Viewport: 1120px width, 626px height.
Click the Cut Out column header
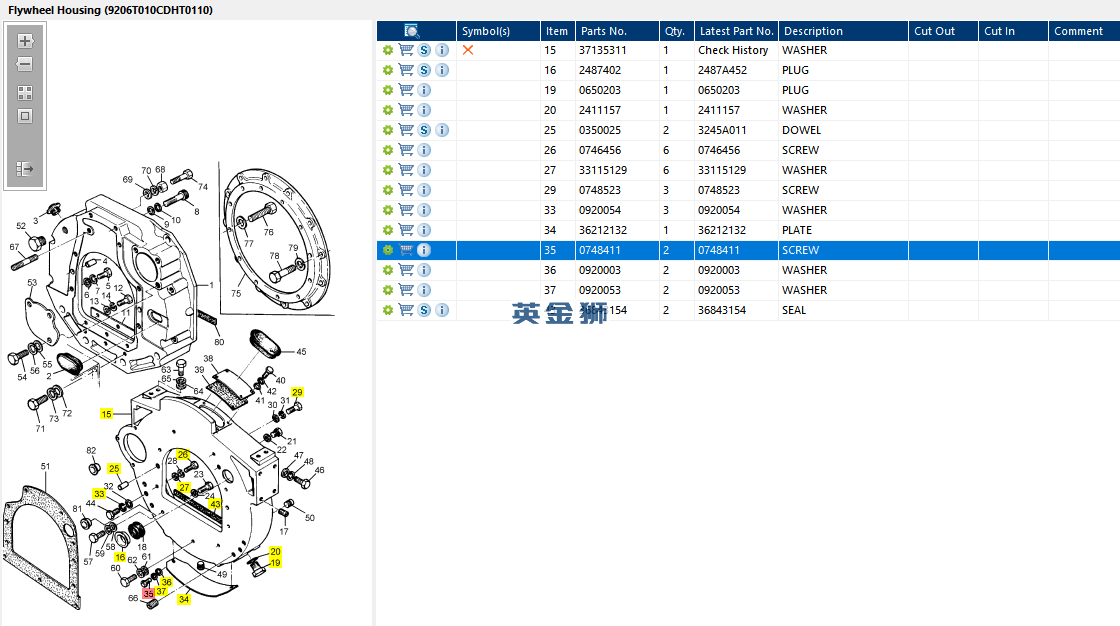(943, 31)
